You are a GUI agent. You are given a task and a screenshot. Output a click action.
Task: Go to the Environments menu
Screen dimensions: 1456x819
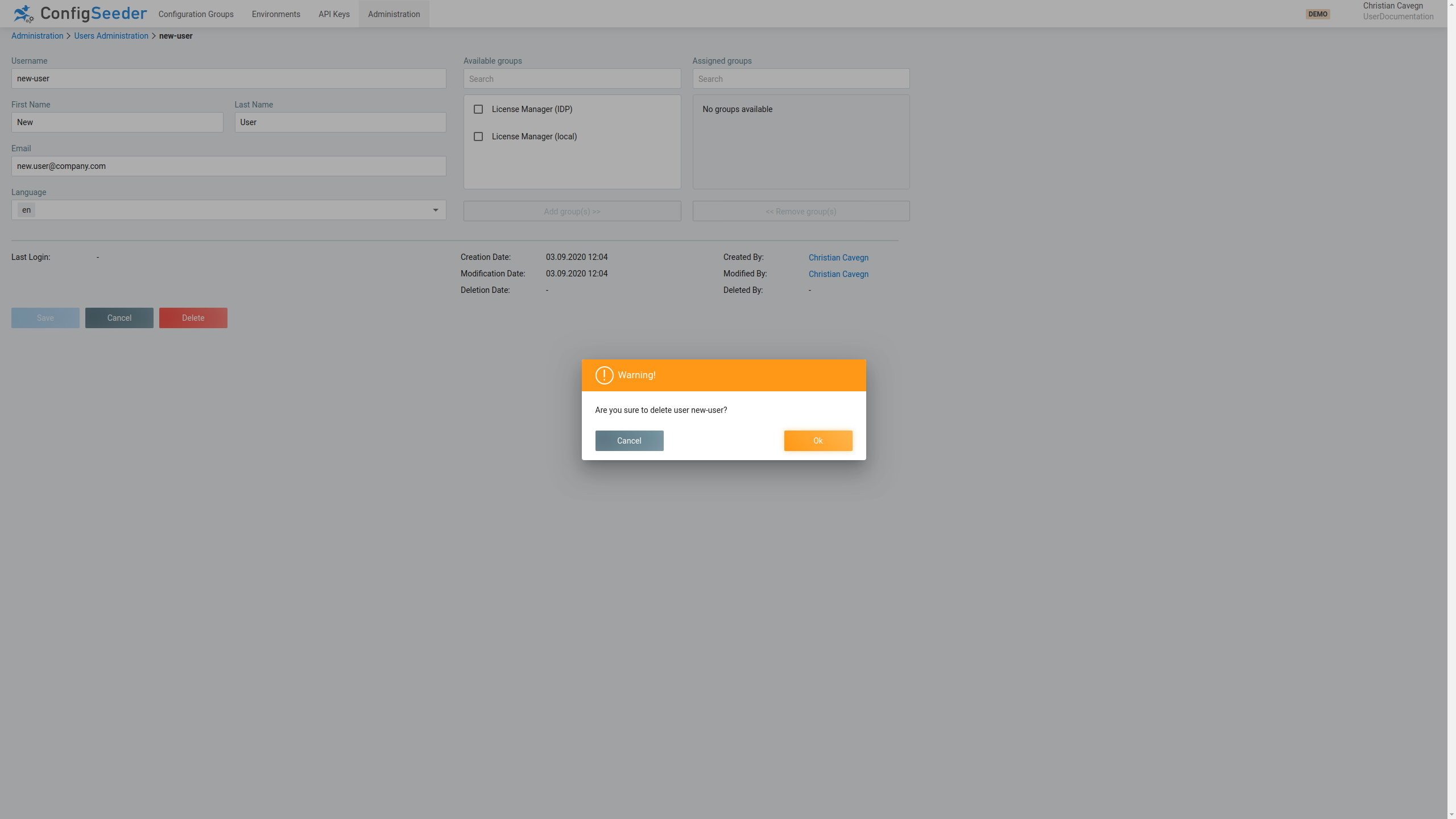276,14
